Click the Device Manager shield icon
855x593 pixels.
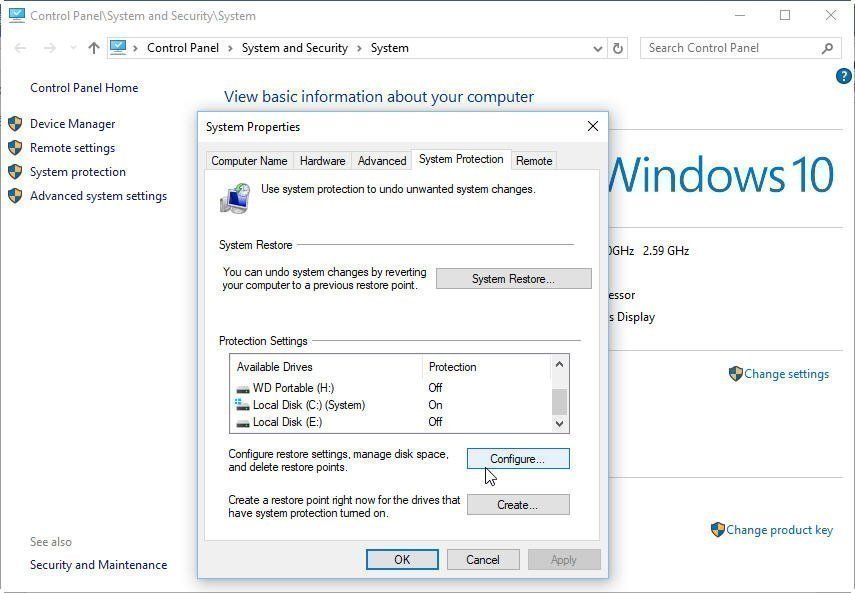coord(15,124)
